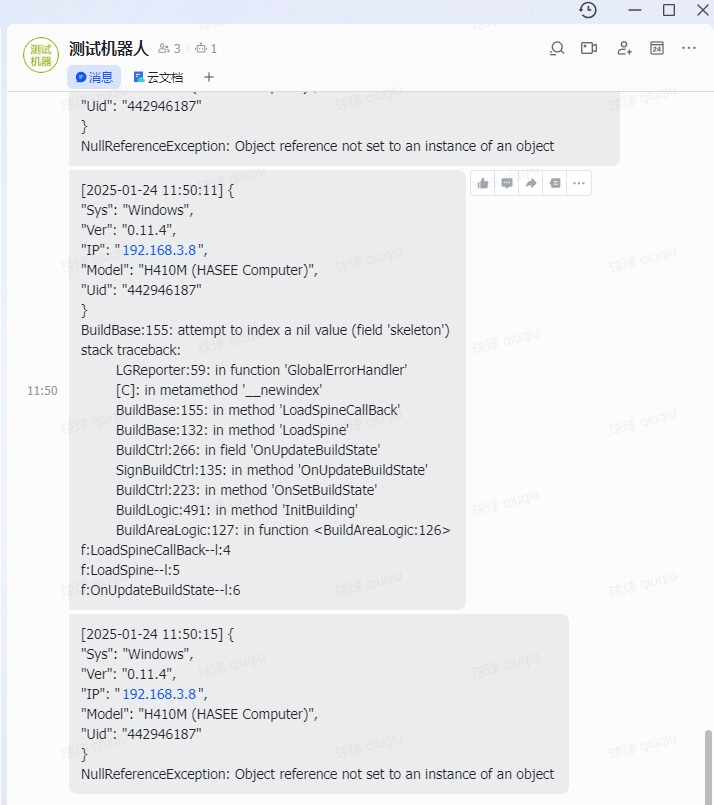
Task: Start a video meeting
Action: click(x=589, y=48)
